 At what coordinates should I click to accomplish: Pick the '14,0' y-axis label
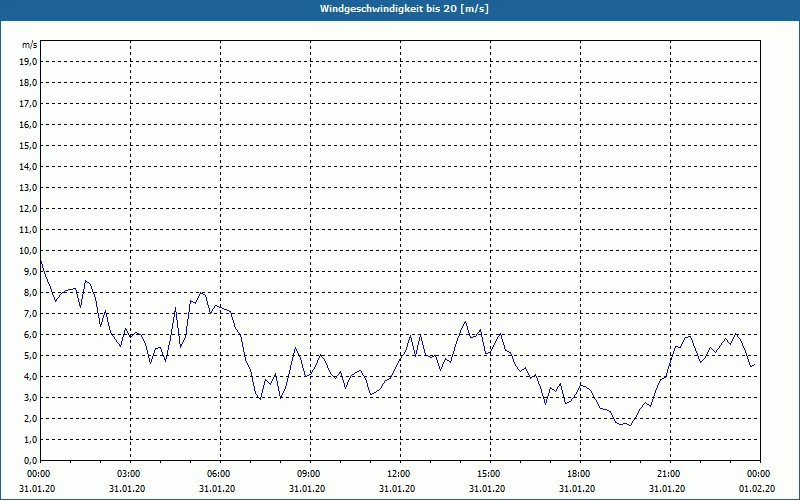pyautogui.click(x=29, y=166)
